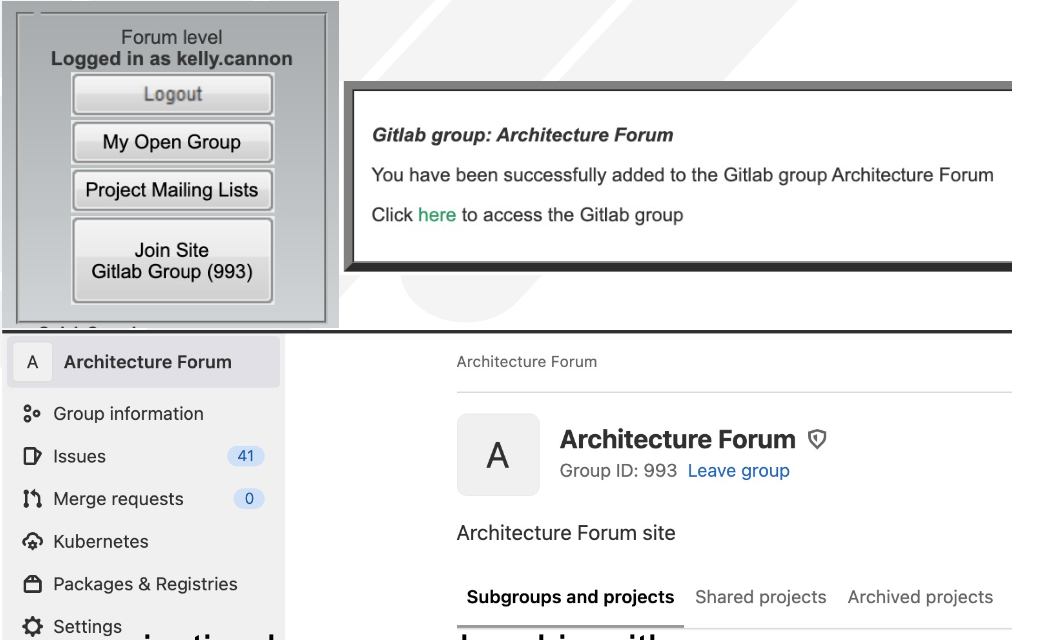Open Packages & Registries via its sidebar icon
1046x640 pixels.
(x=30, y=584)
